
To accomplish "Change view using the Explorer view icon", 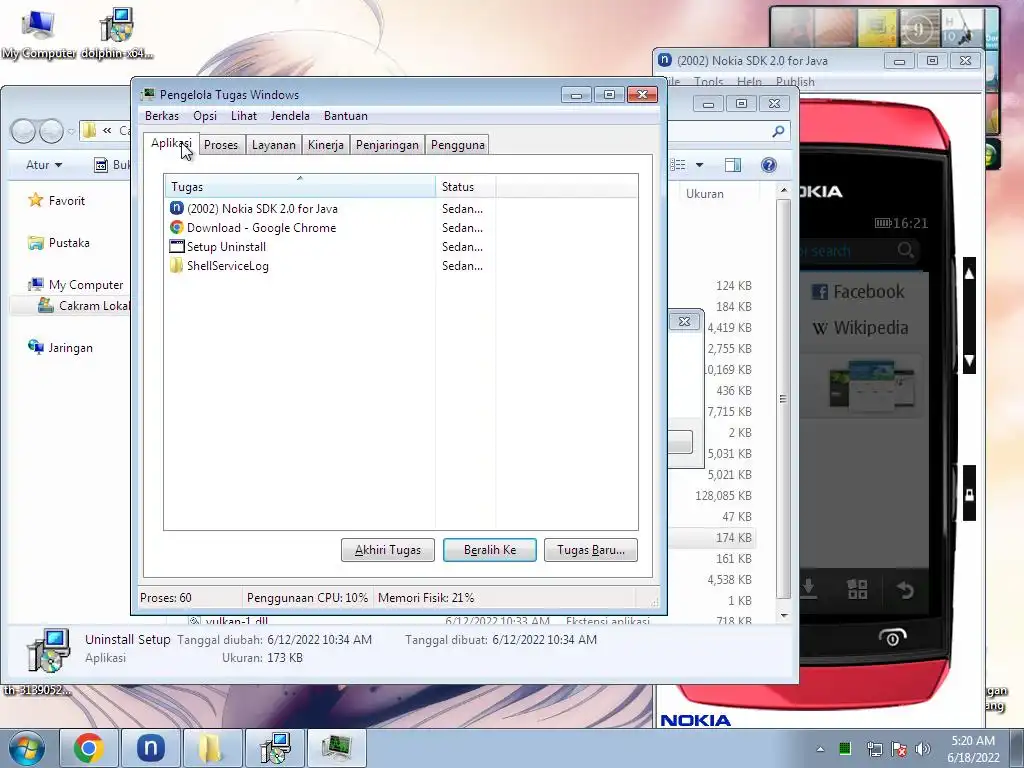I will click(x=679, y=165).
